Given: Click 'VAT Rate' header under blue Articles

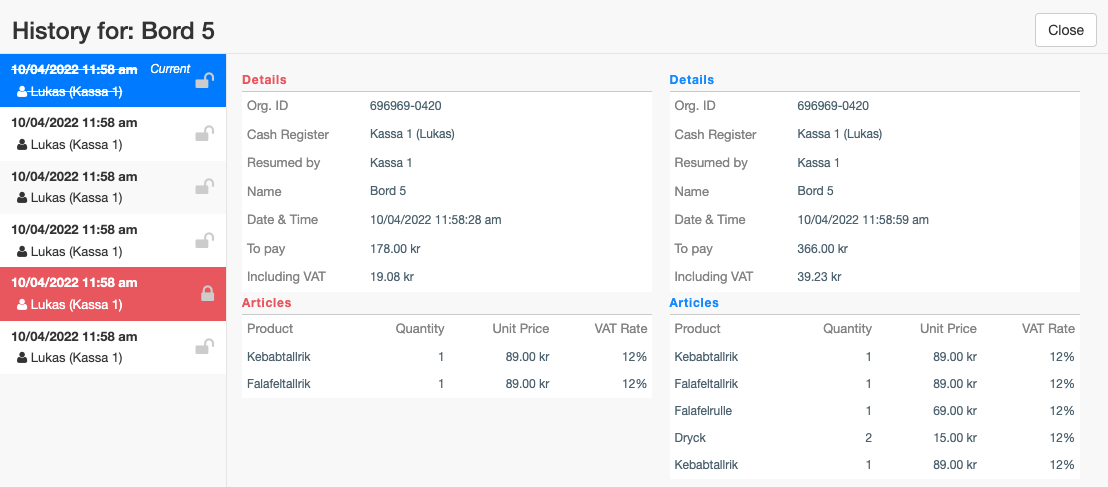Looking at the screenshot, I should [1049, 329].
